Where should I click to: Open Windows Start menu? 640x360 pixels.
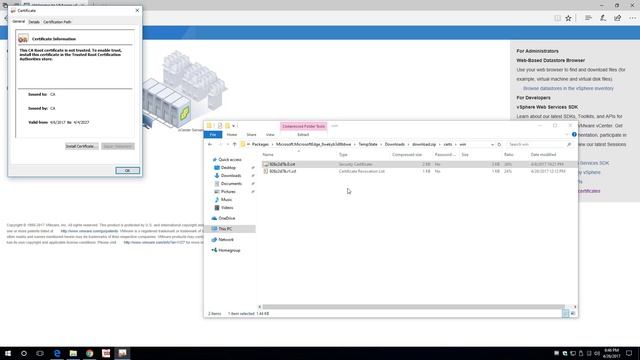(x=8, y=353)
